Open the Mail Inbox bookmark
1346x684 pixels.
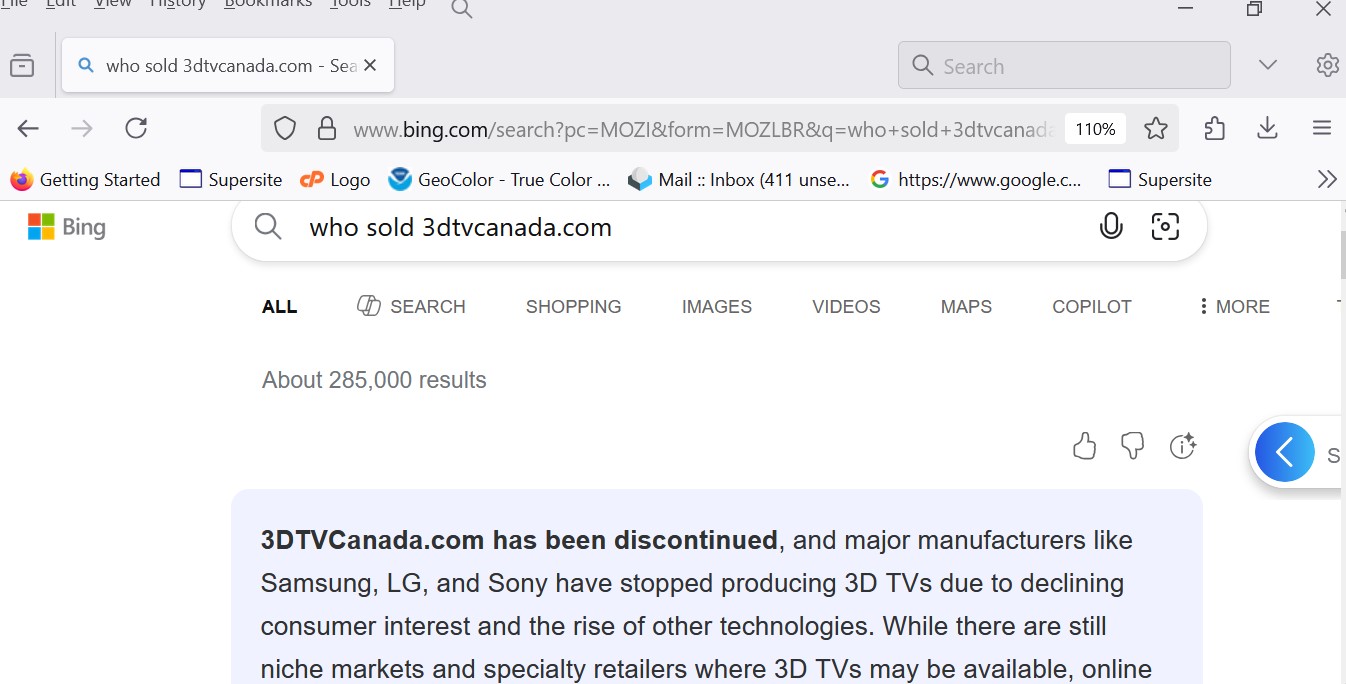(x=740, y=180)
